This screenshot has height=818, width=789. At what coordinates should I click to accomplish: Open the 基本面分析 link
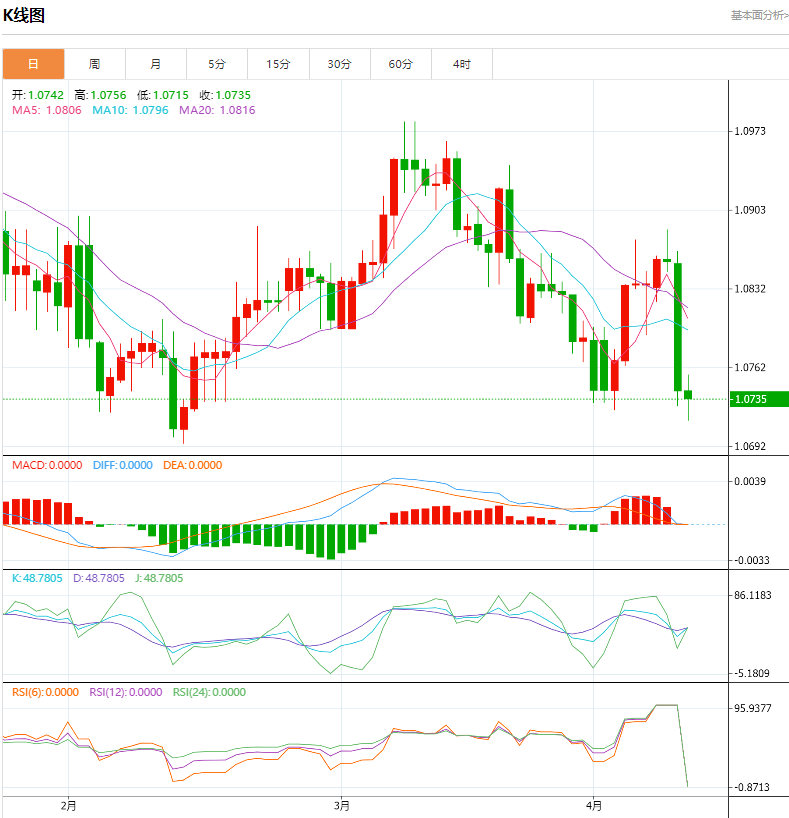coord(758,15)
